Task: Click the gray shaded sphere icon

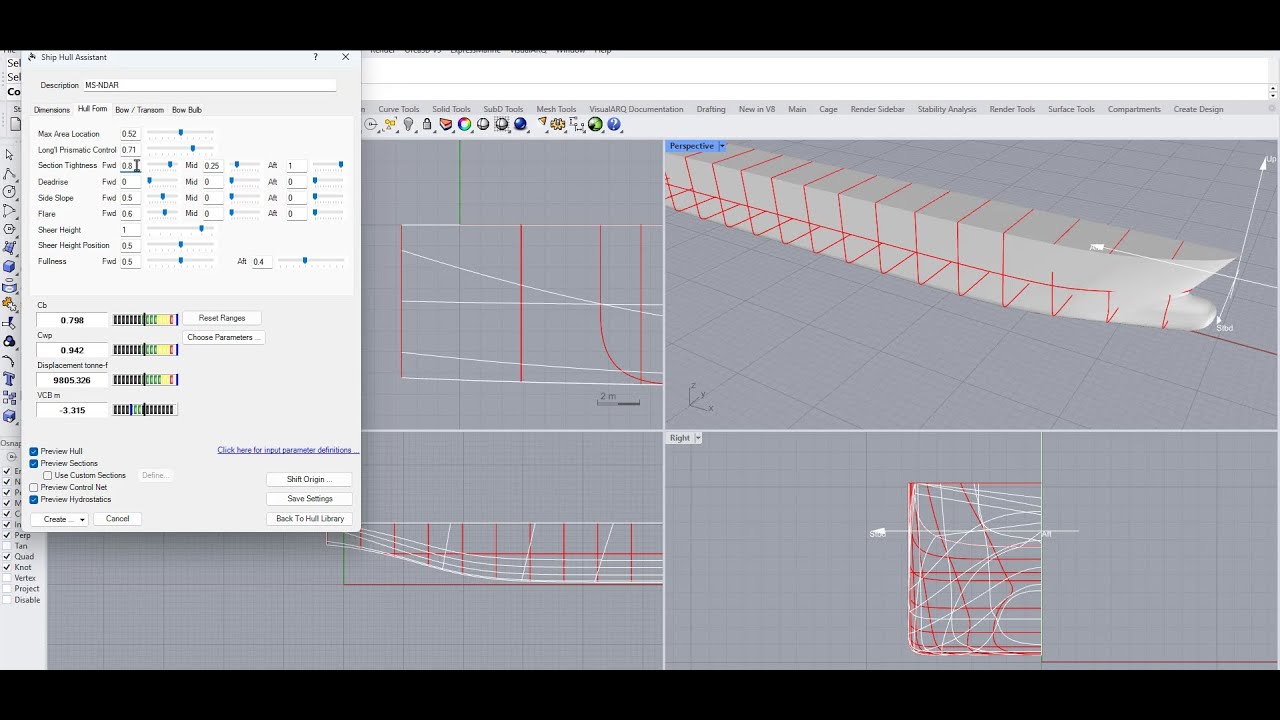Action: pyautogui.click(x=483, y=125)
